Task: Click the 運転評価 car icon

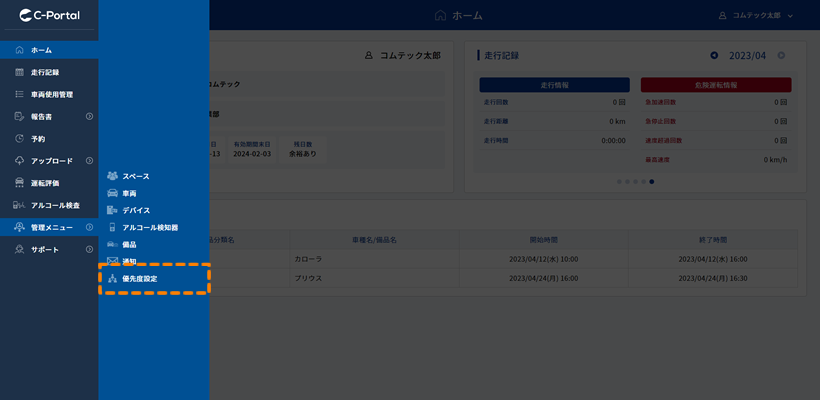Action: click(19, 183)
